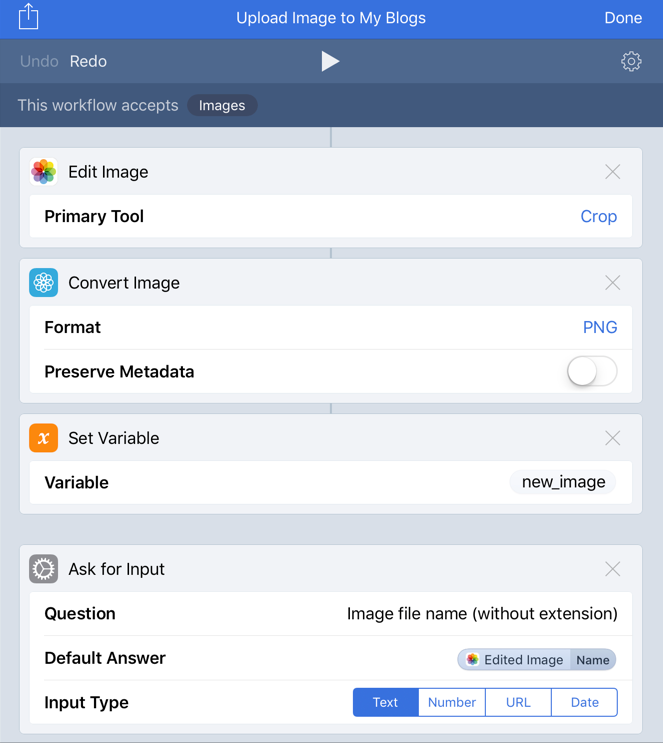Click the Ask for Input gear icon
663x743 pixels.
tap(44, 569)
